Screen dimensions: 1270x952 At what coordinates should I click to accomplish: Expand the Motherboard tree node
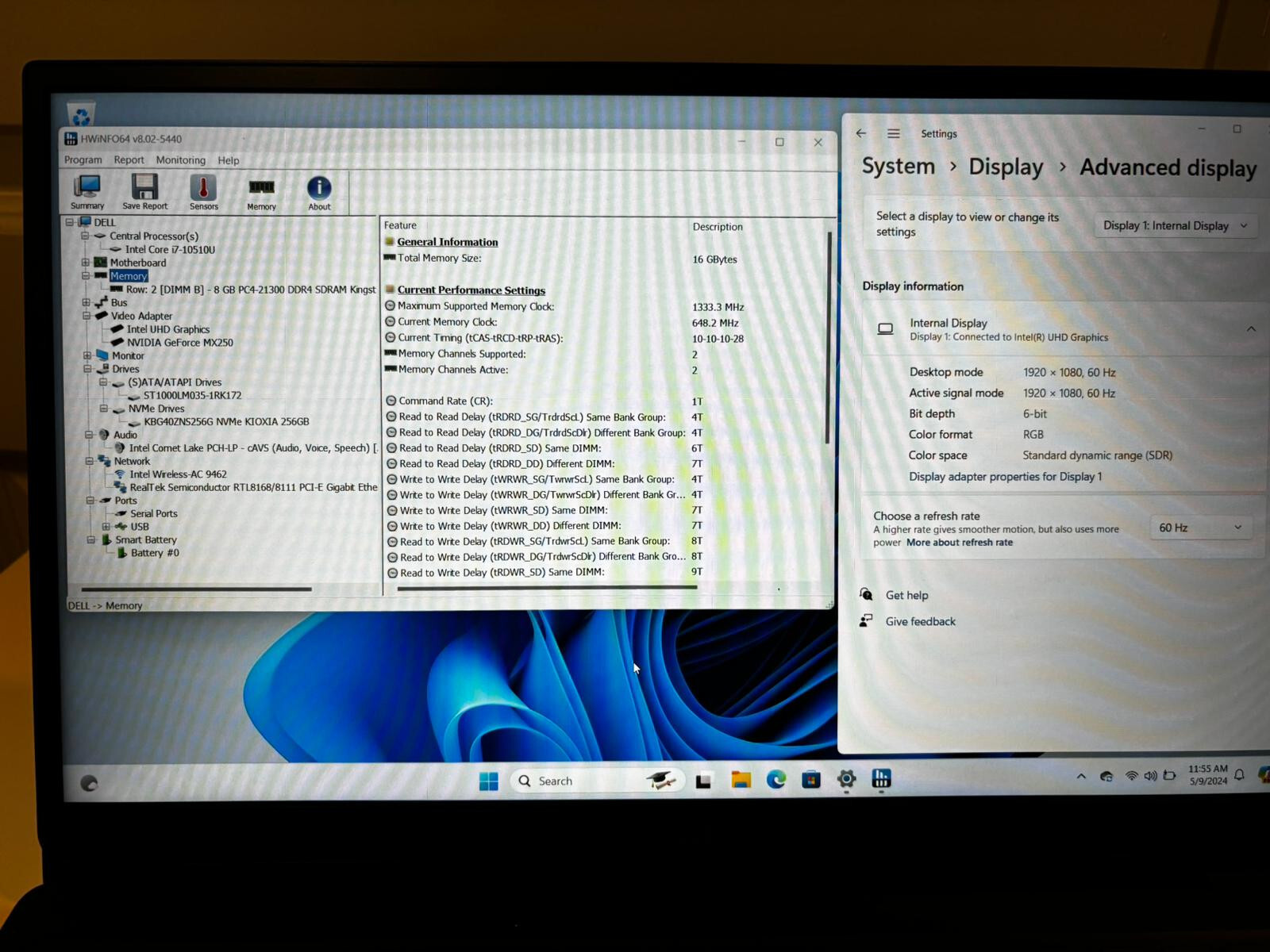[85, 263]
